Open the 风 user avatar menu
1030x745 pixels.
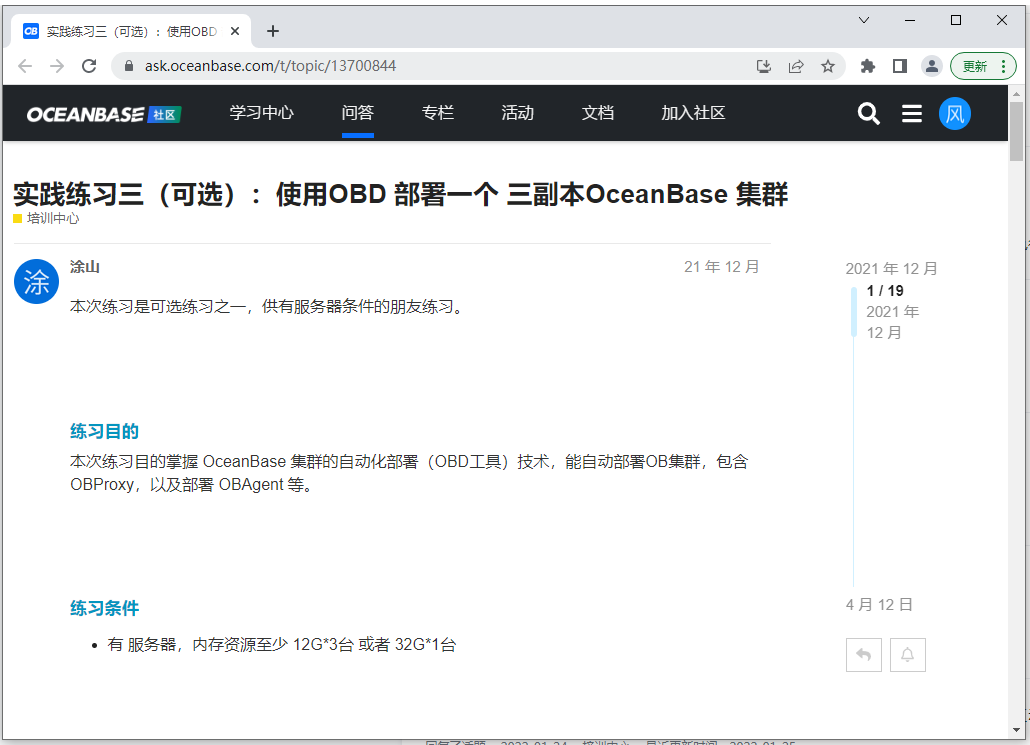(x=954, y=114)
